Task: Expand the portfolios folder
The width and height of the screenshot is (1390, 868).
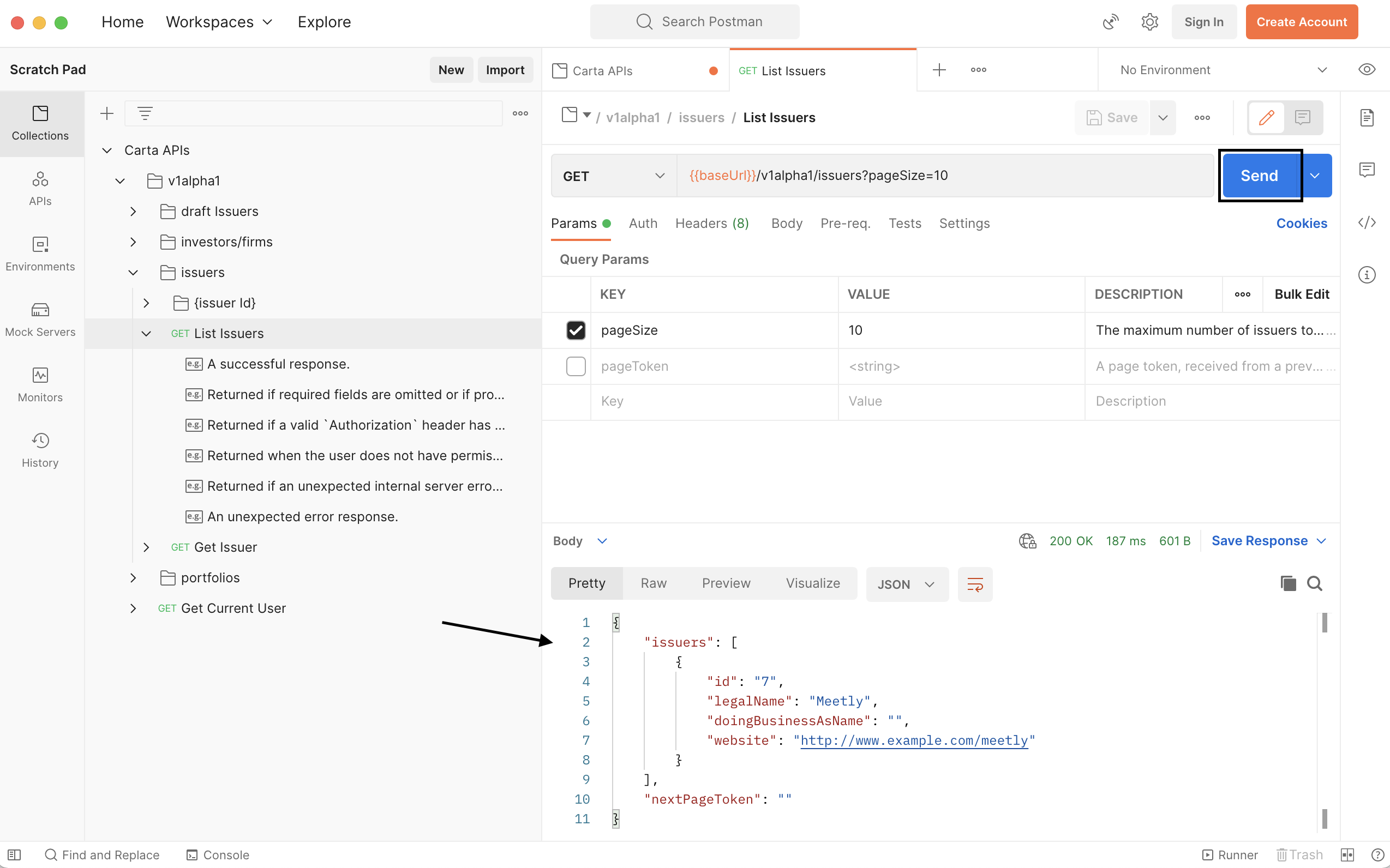Action: click(133, 577)
